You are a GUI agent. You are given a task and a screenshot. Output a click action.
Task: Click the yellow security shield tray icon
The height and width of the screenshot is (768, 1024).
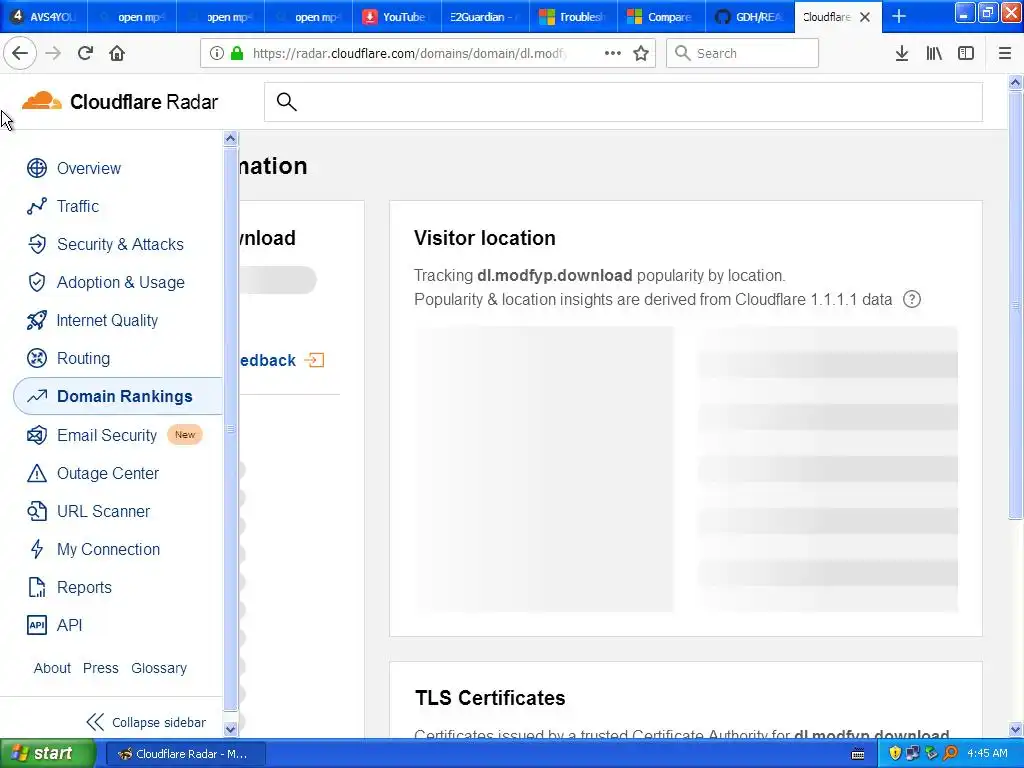click(895, 753)
